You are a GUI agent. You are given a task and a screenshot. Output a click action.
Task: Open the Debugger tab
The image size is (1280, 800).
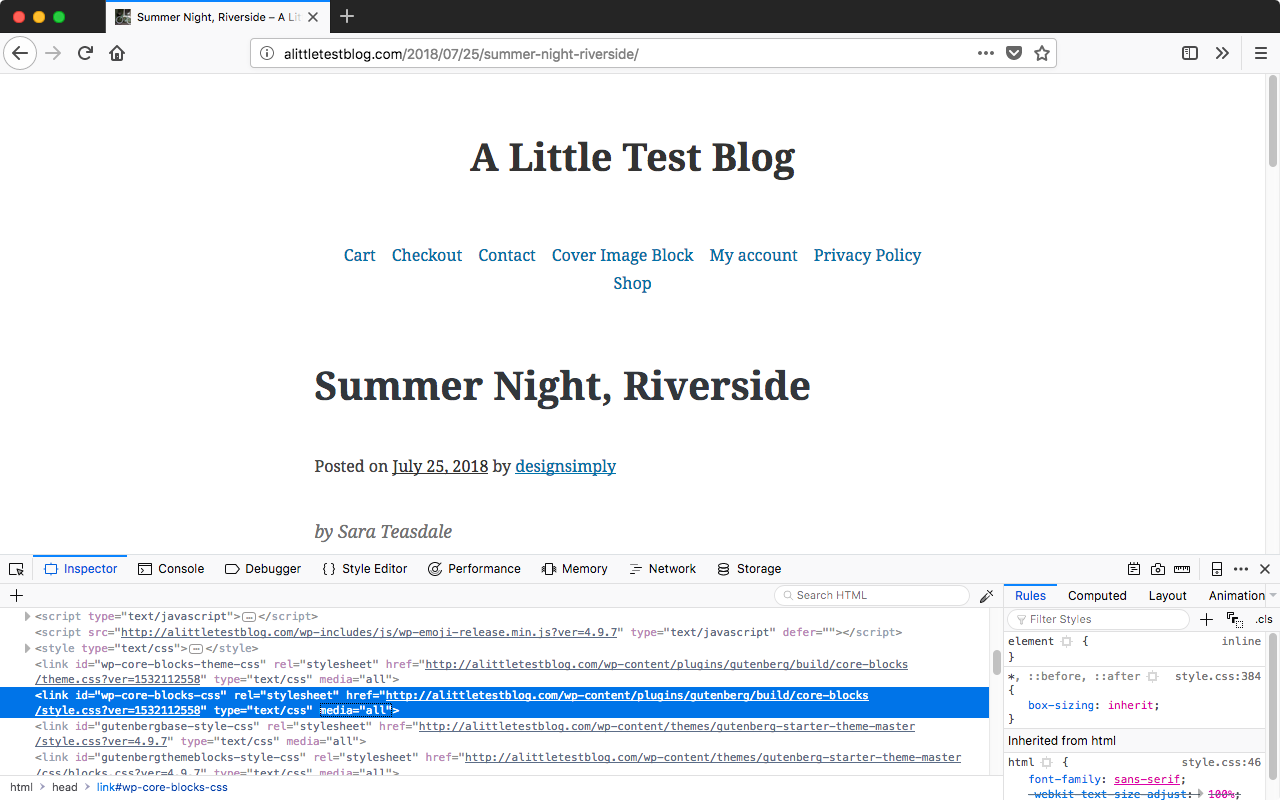click(263, 569)
